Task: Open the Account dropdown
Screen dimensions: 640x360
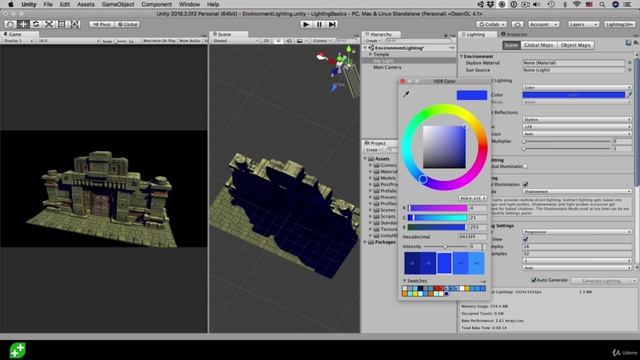Action: pyautogui.click(x=543, y=24)
